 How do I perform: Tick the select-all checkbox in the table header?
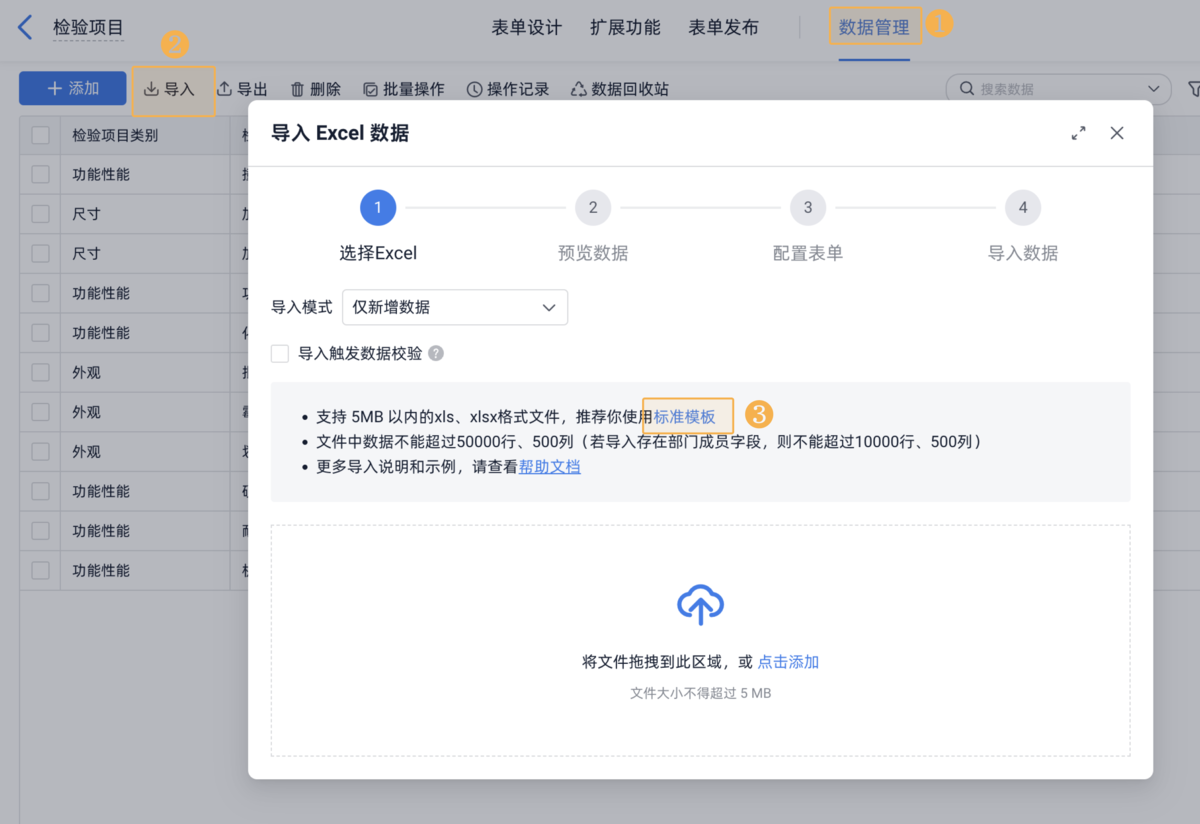point(40,135)
